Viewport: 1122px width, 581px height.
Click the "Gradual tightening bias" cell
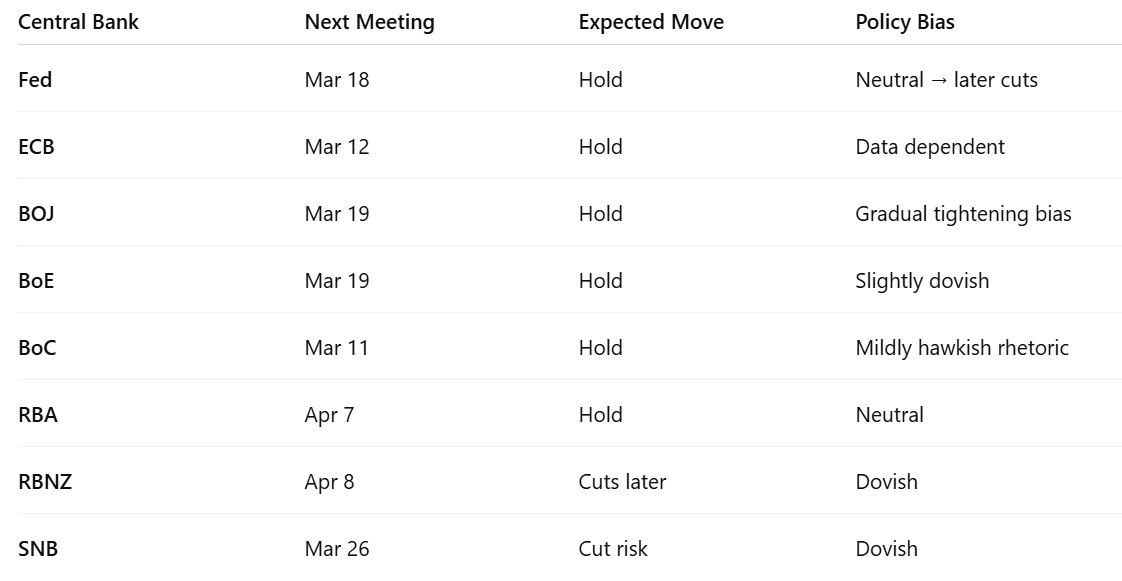point(963,214)
